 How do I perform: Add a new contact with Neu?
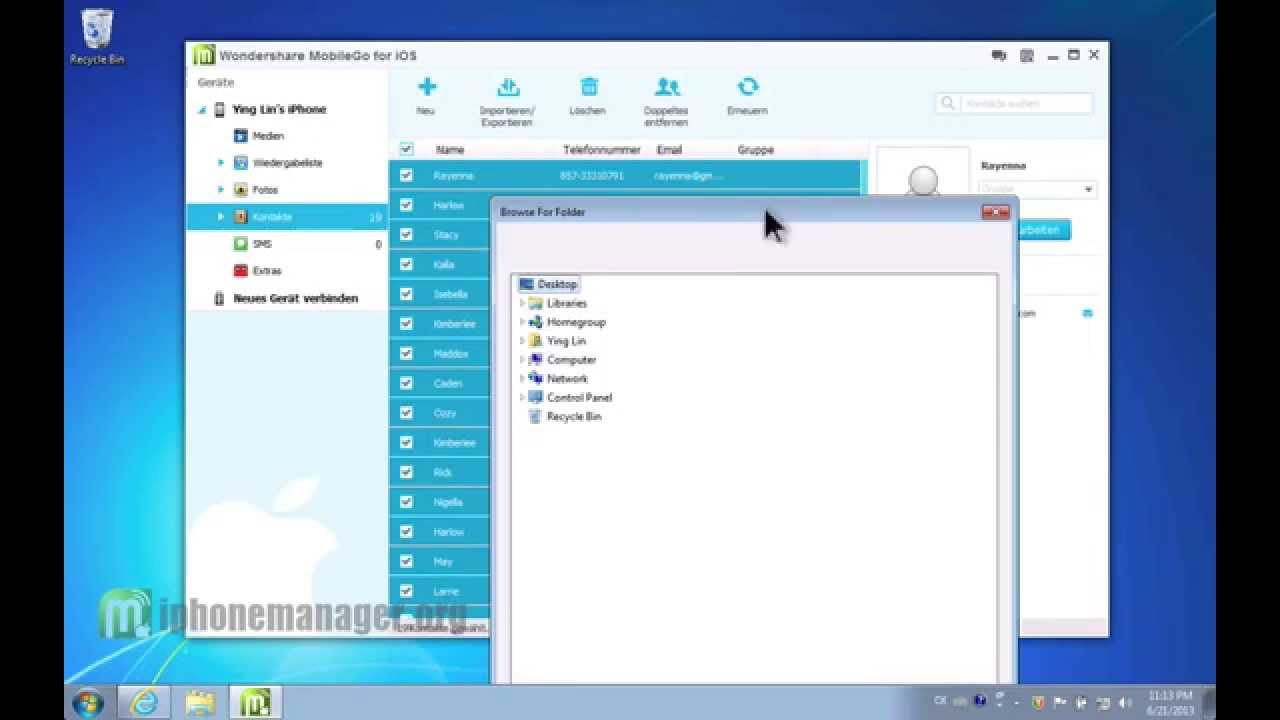point(426,96)
